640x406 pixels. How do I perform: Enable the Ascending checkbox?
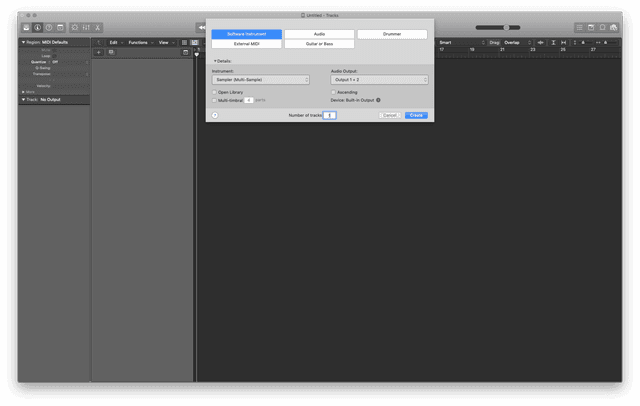333,92
